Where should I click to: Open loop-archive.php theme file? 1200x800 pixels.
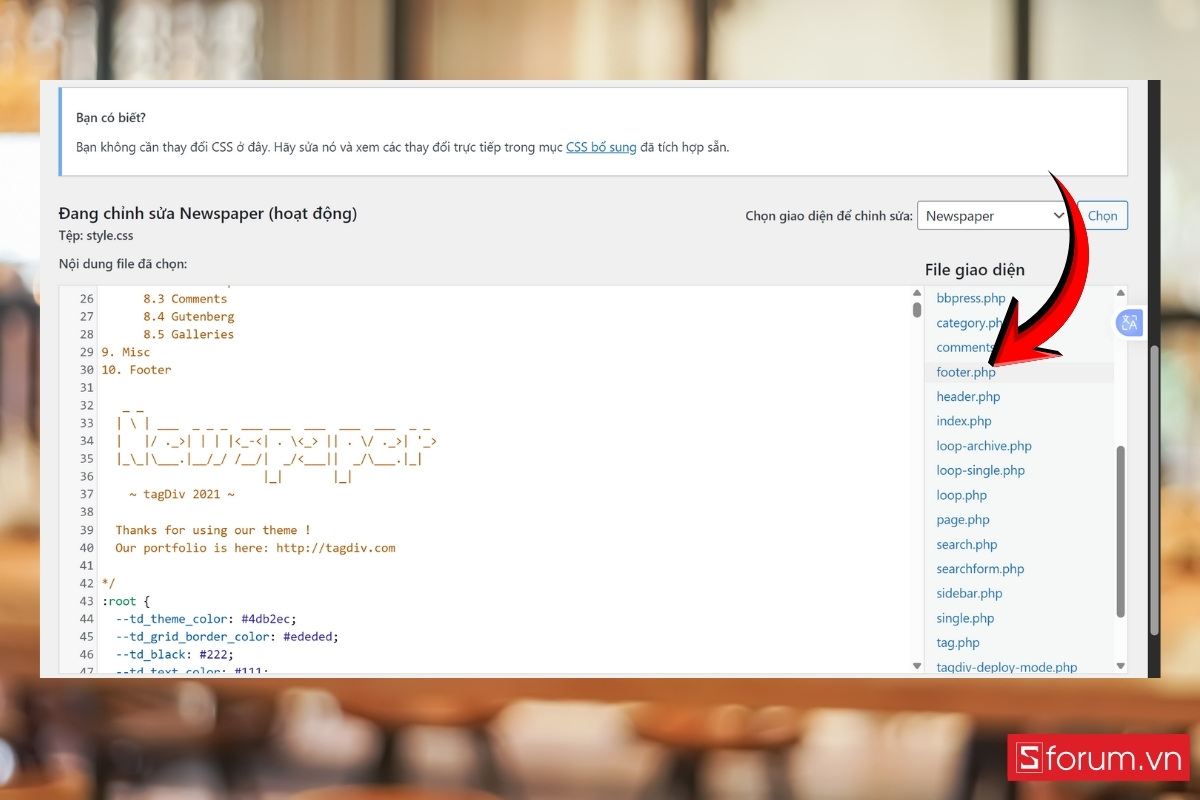pyautogui.click(x=983, y=446)
